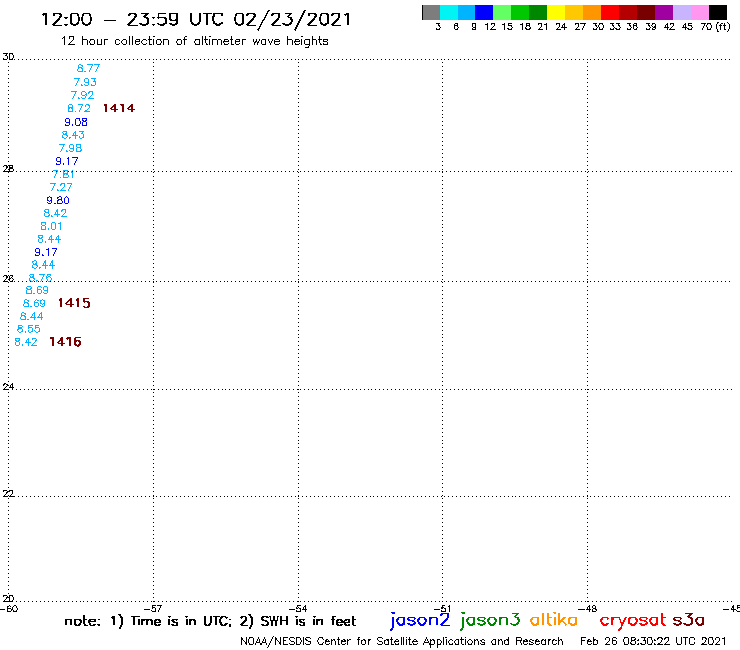This screenshot has width=740, height=650.
Task: Click the 'jason3' satellite legend label
Action: pos(490,620)
